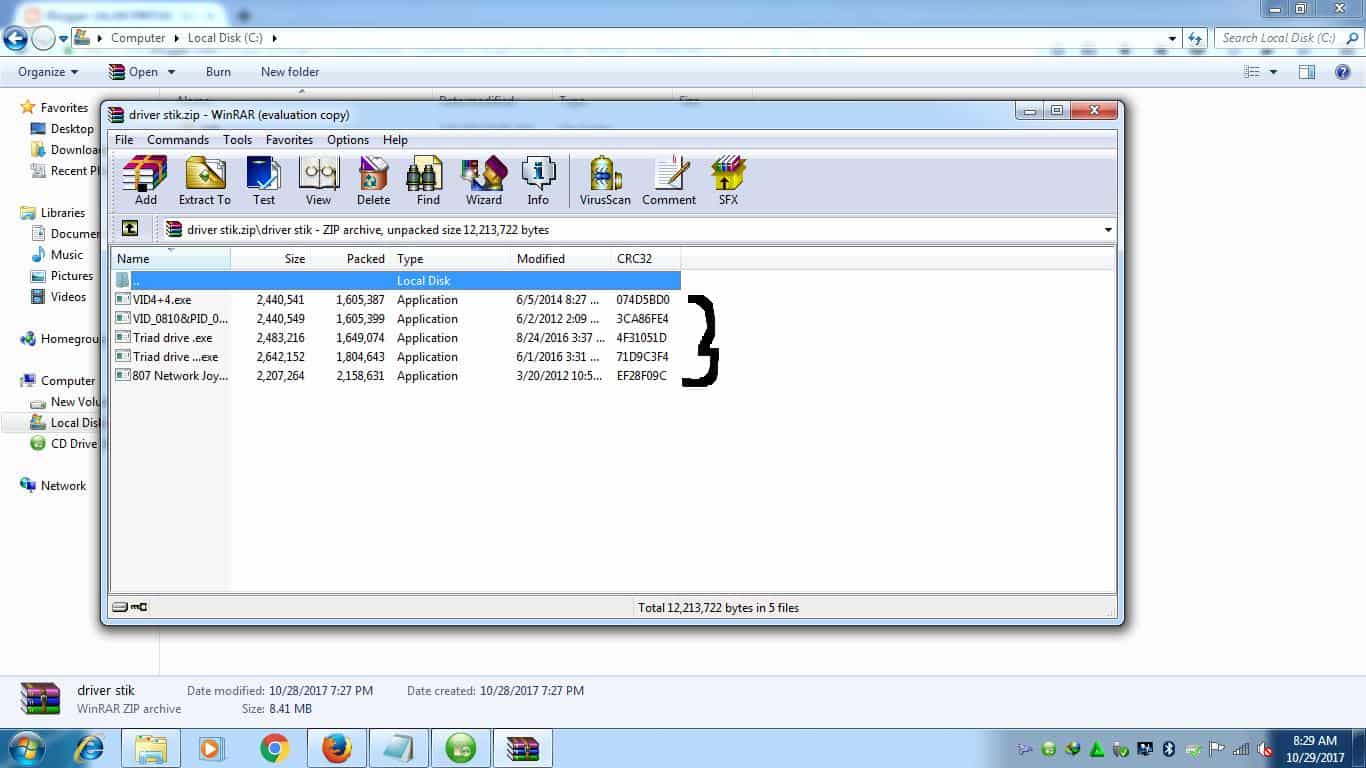Select the VID4+4.exe file row
Screen dimensions: 1366x768
pos(396,300)
